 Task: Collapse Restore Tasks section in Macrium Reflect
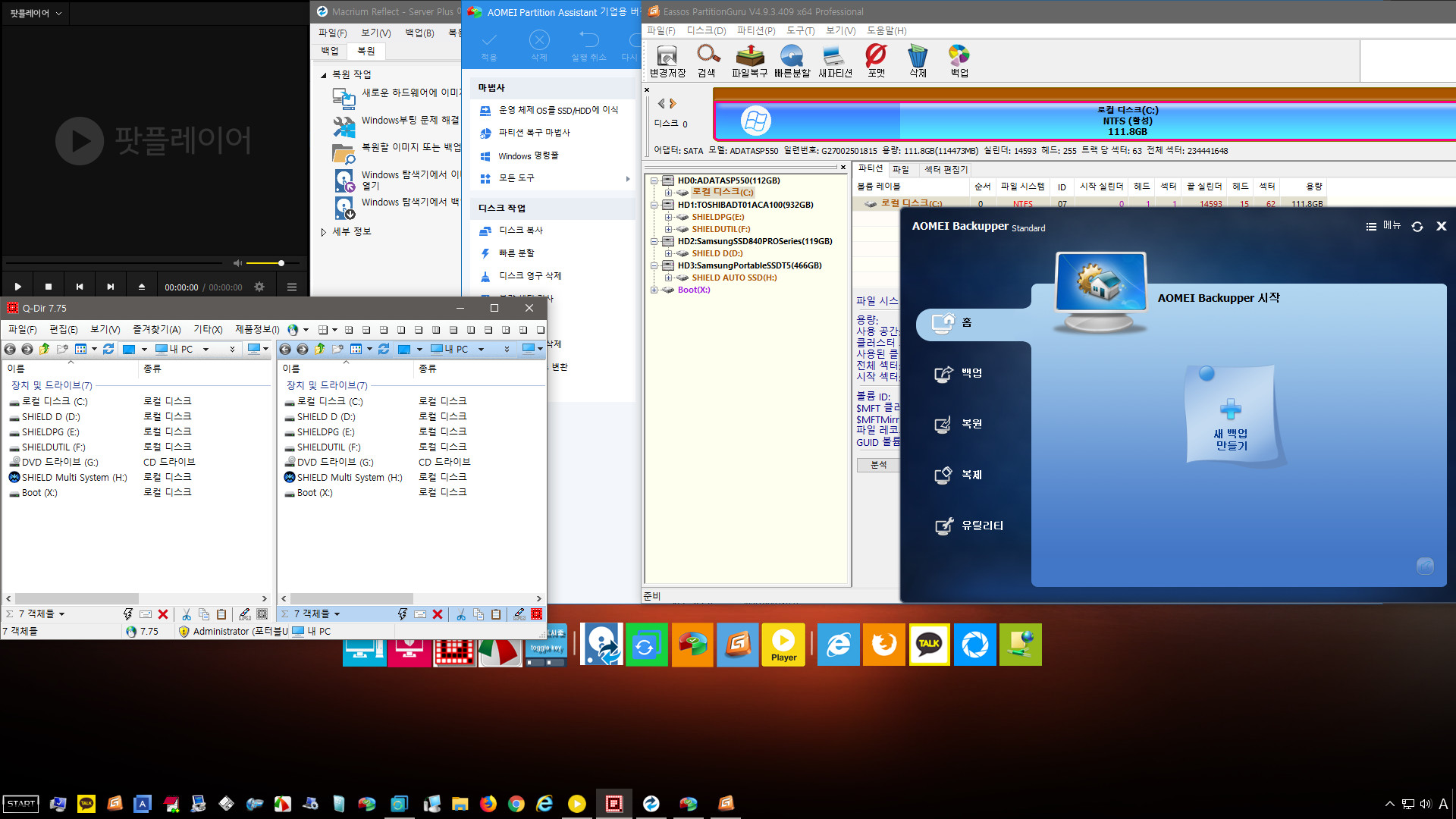324,75
